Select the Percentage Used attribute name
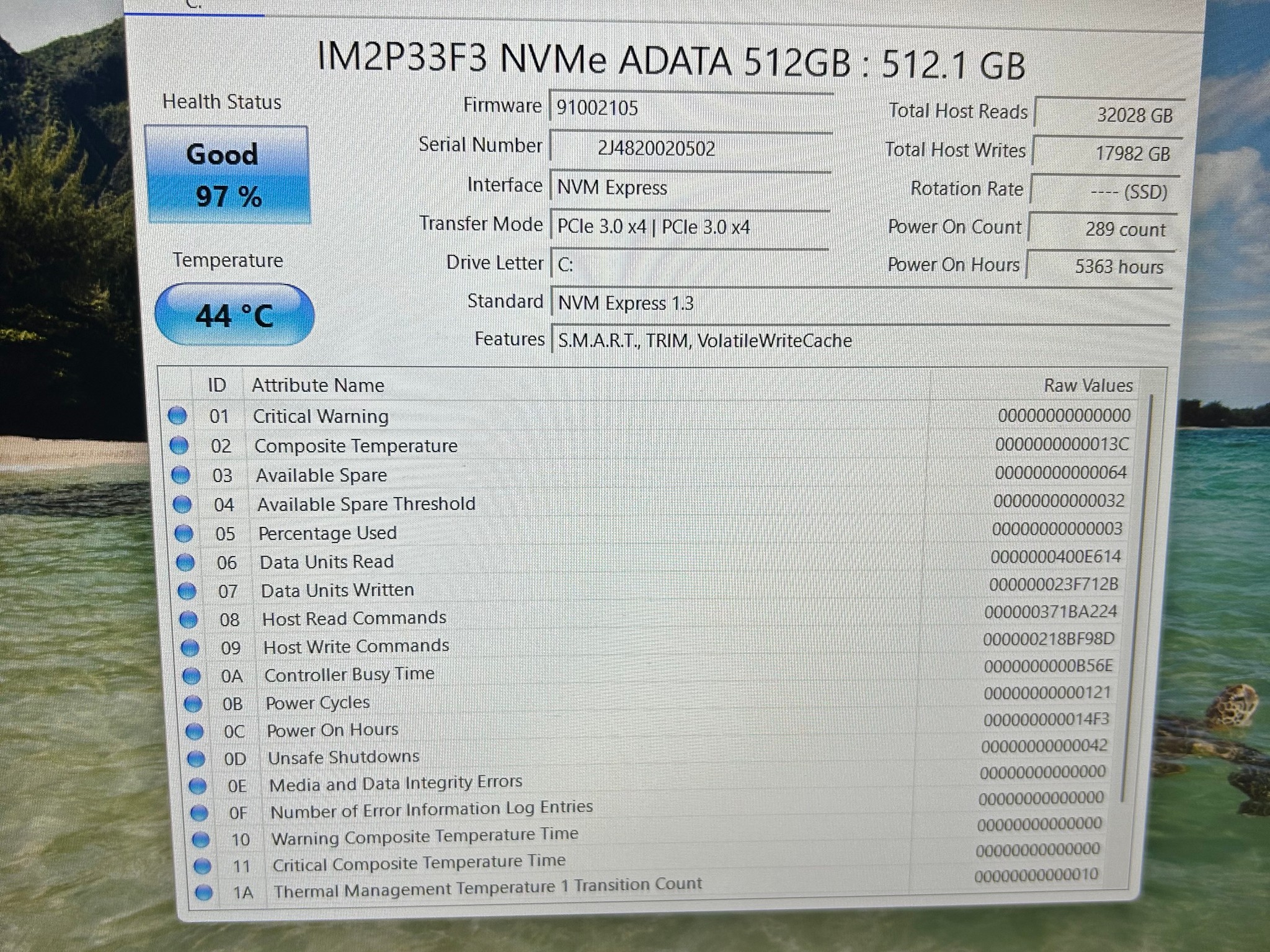 pyautogui.click(x=327, y=533)
